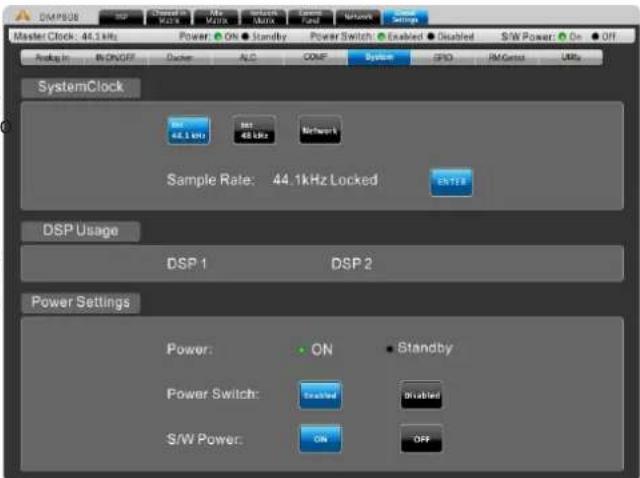Click the DSP 1 label

click(187, 264)
